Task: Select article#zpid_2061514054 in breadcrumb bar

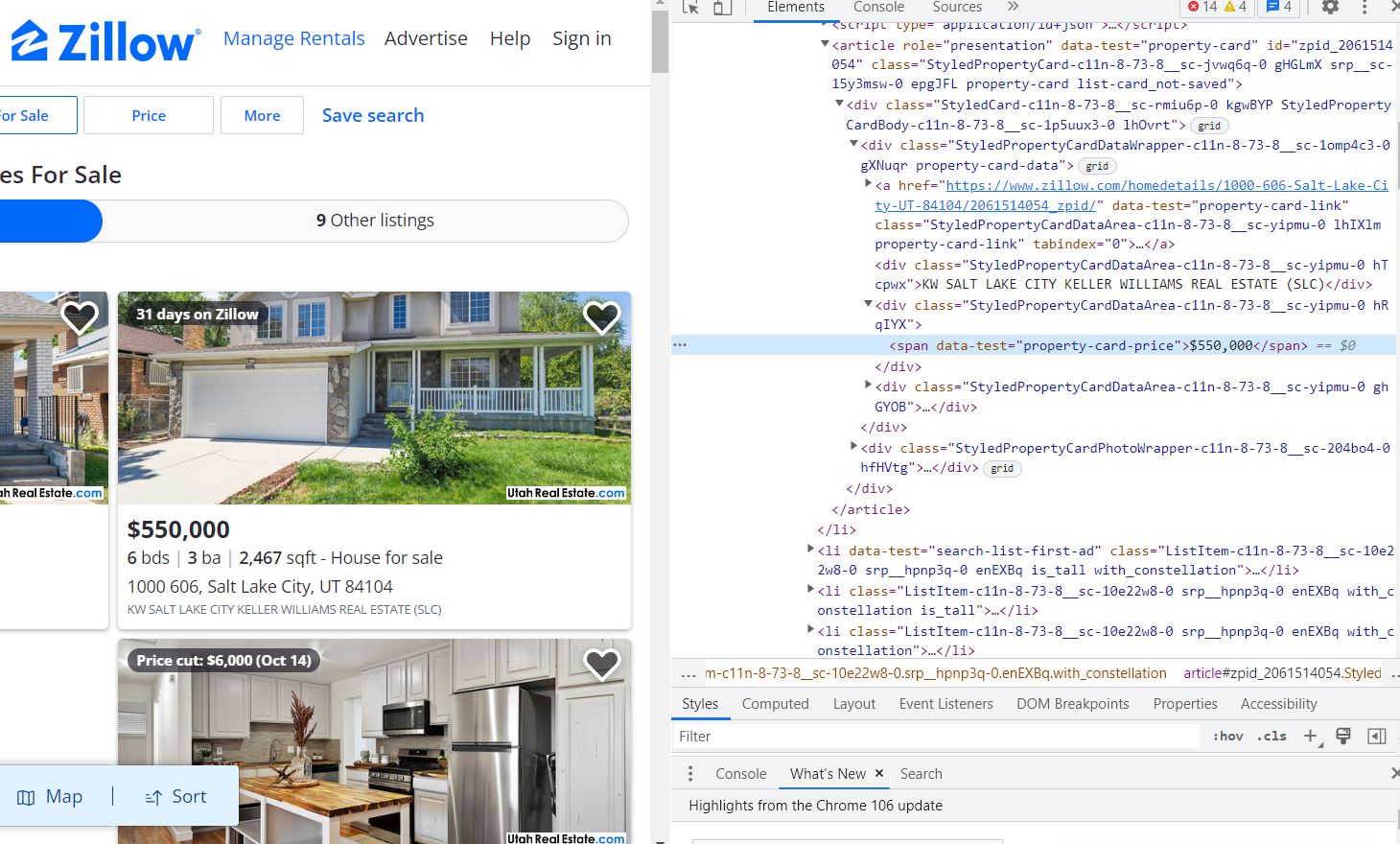Action: click(1282, 673)
